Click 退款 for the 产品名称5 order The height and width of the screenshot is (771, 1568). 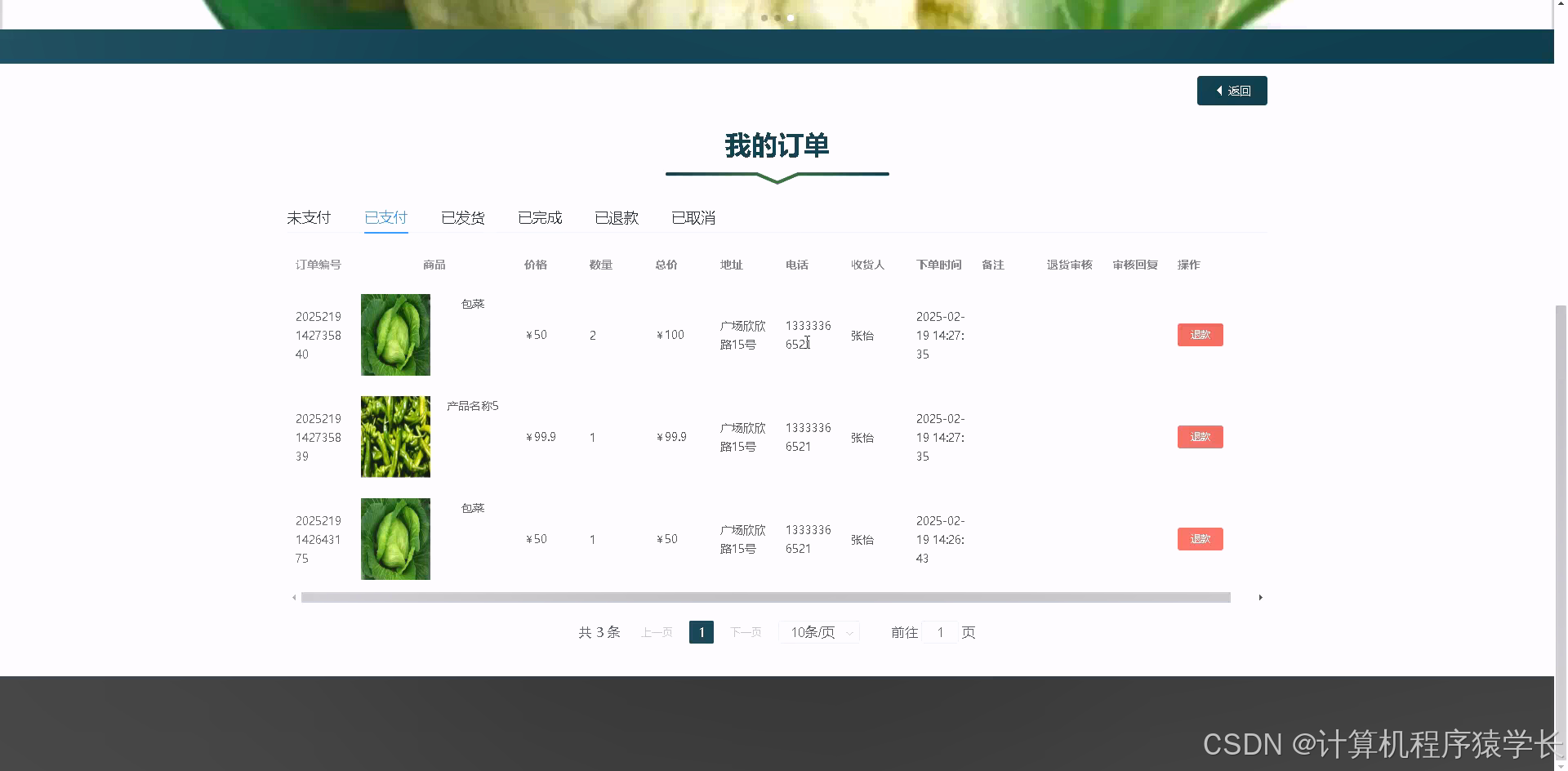(1200, 436)
